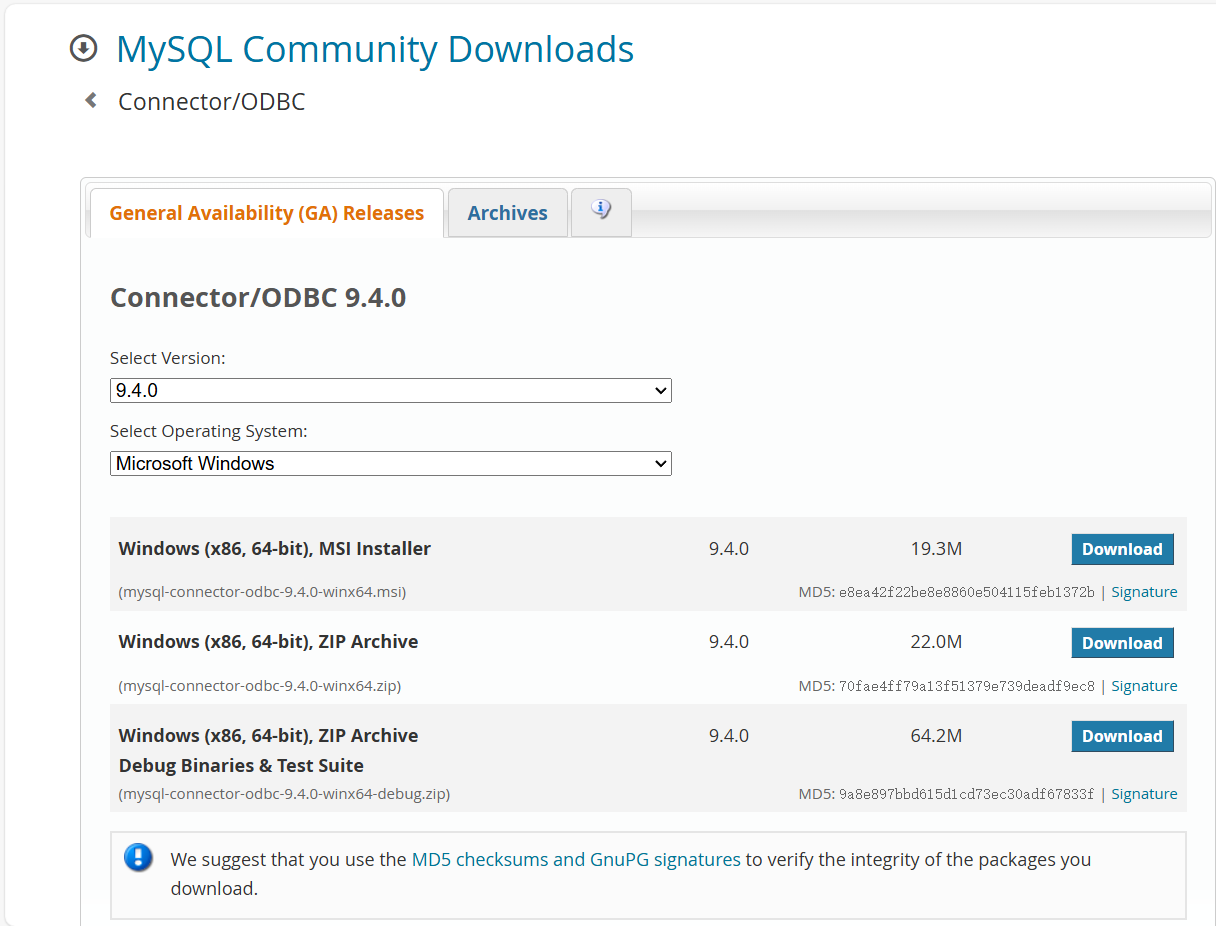Click Signature link for the MSI Installer
Image resolution: width=1216 pixels, height=926 pixels.
click(x=1144, y=591)
